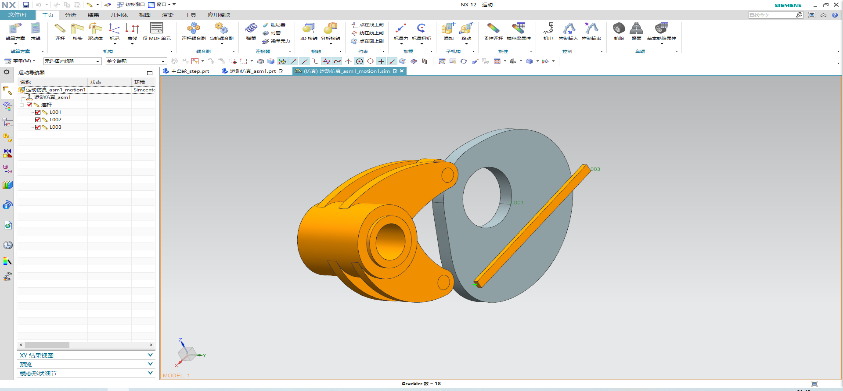Image resolution: width=843 pixels, height=391 pixels.
Task: Save the file from the quick access toolbar
Action: (x=26, y=4)
